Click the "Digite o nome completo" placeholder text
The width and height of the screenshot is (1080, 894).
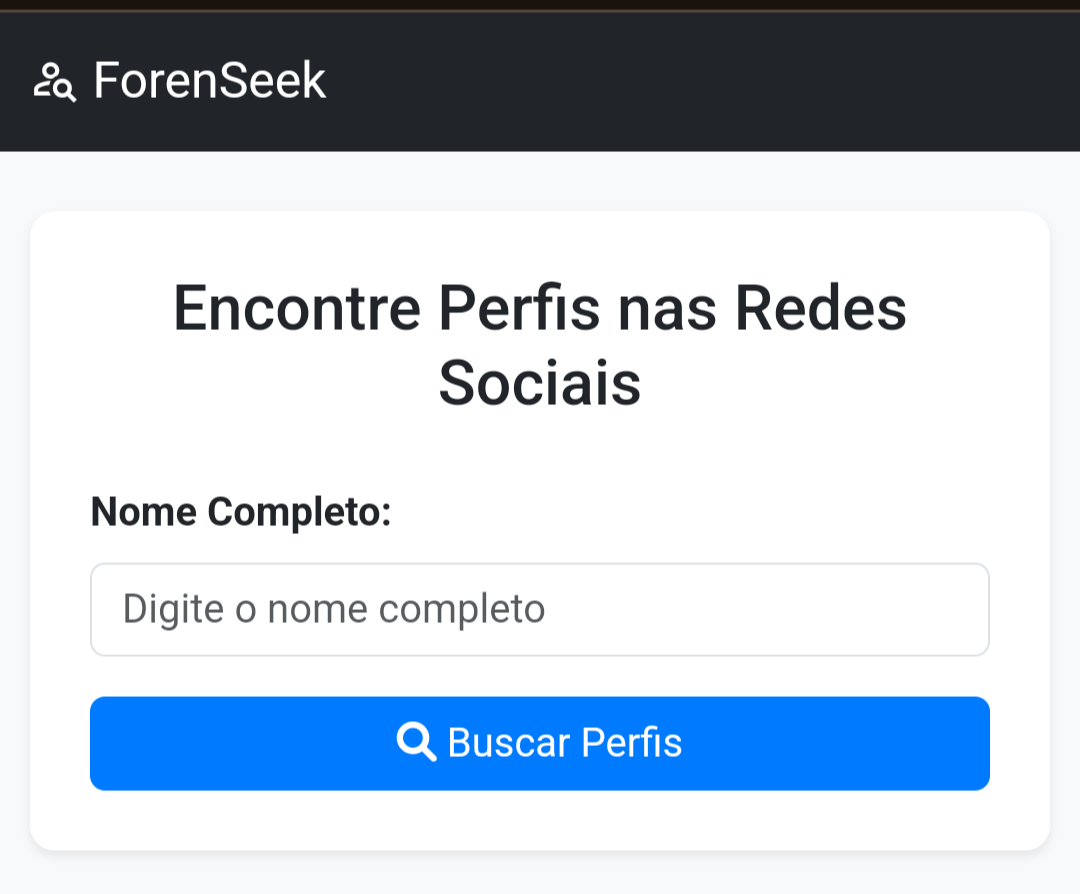point(333,609)
